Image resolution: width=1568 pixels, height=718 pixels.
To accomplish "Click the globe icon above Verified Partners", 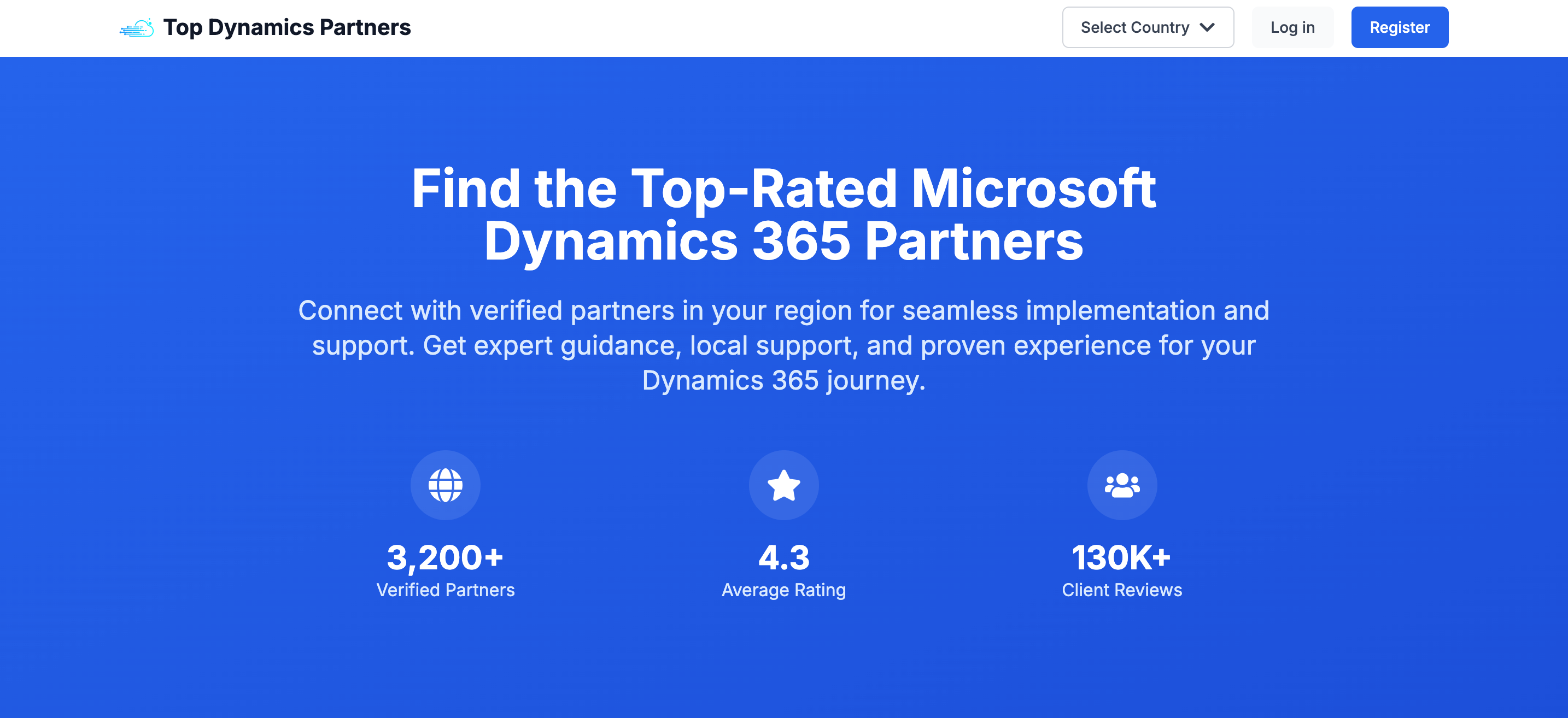I will (445, 485).
